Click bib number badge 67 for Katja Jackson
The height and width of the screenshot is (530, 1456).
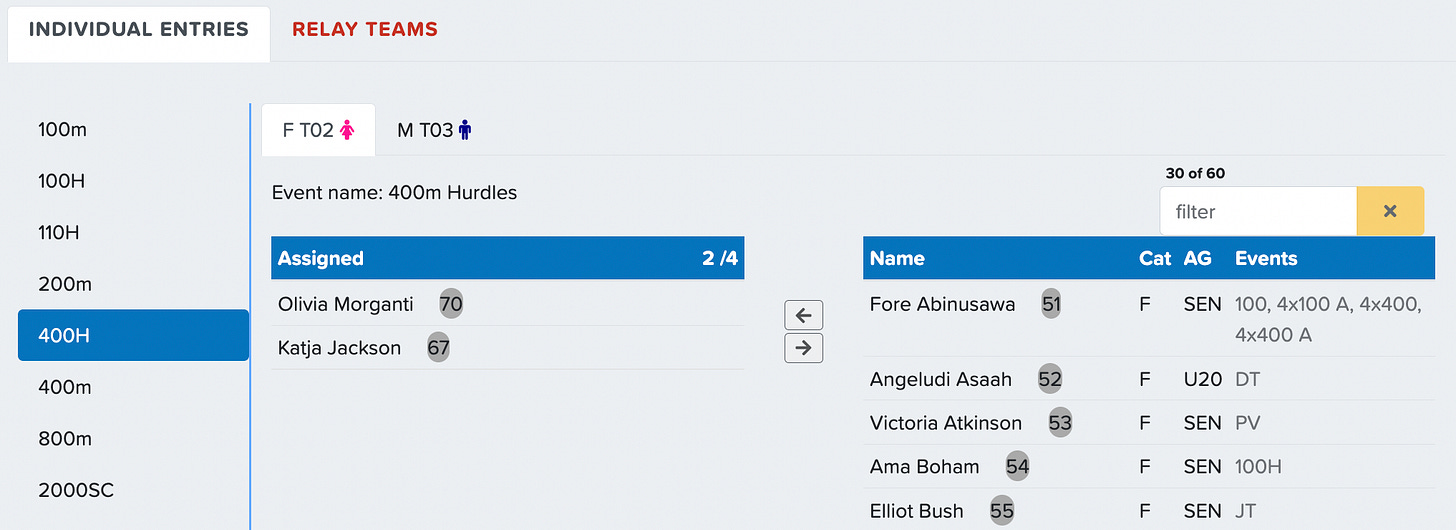(x=438, y=348)
